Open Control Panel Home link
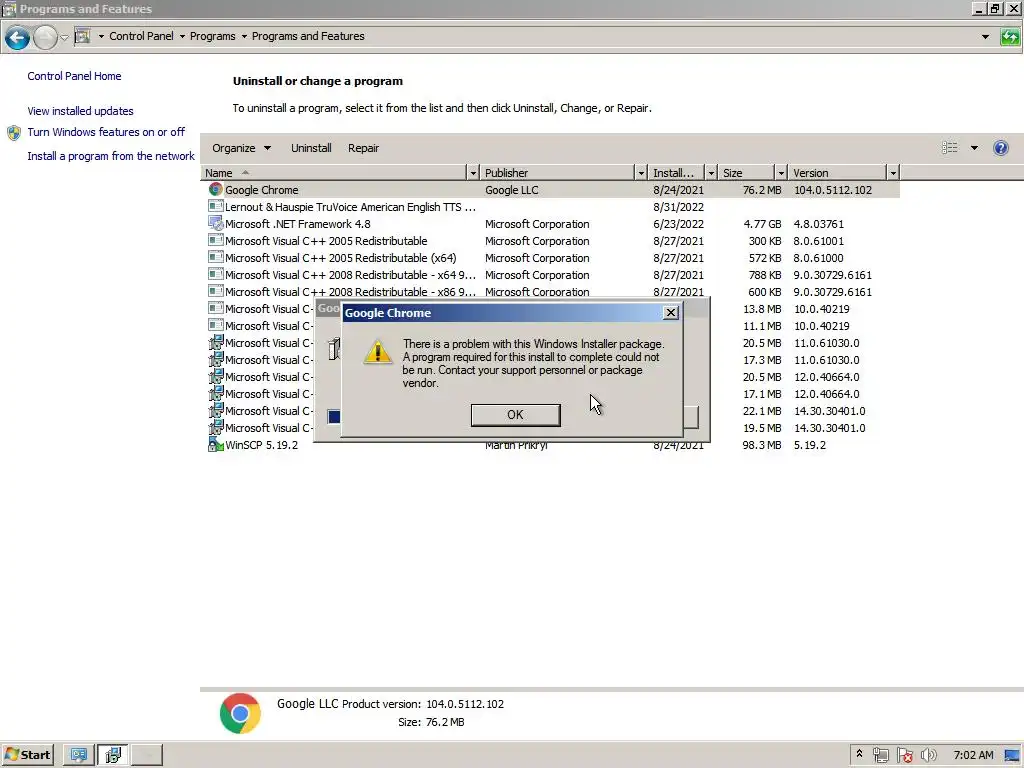The height and width of the screenshot is (768, 1024). coord(74,76)
